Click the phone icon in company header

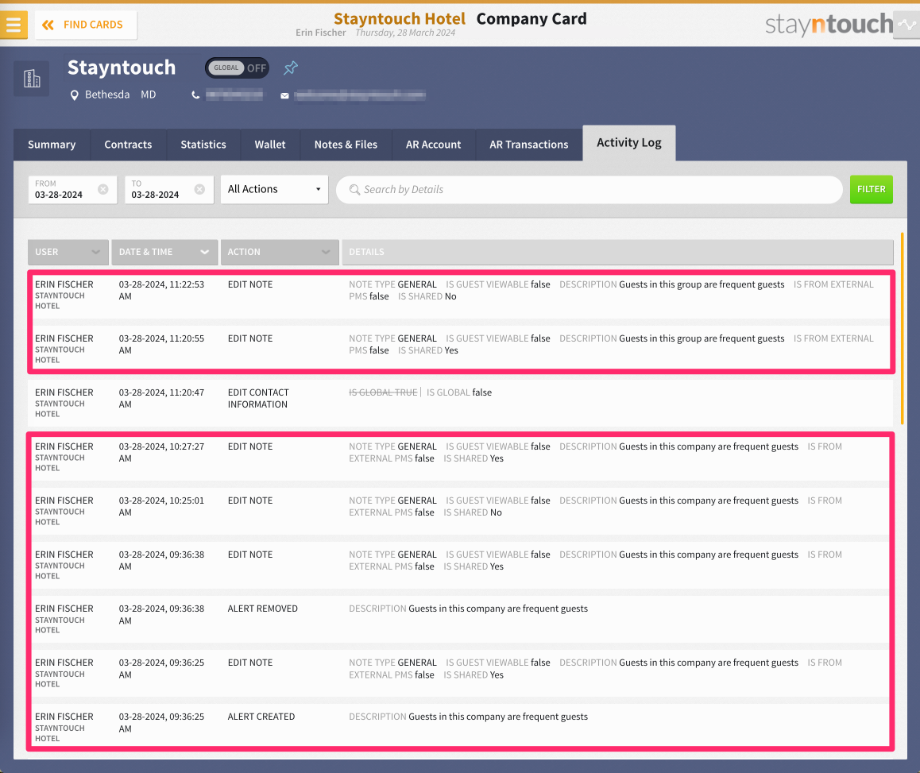click(x=195, y=95)
